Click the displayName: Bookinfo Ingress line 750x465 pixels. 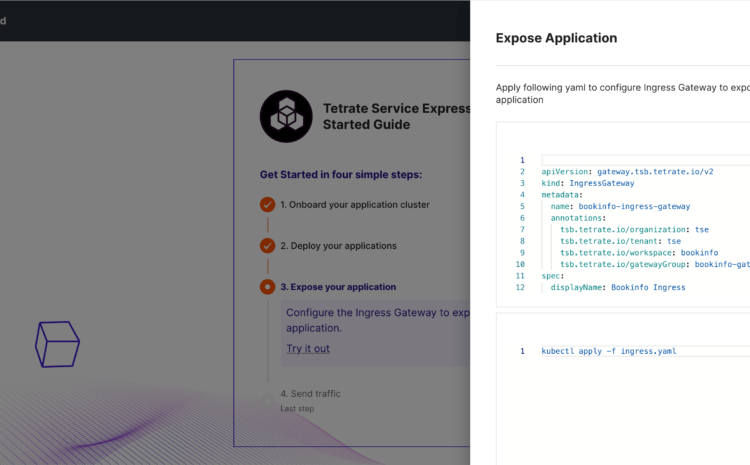(618, 287)
